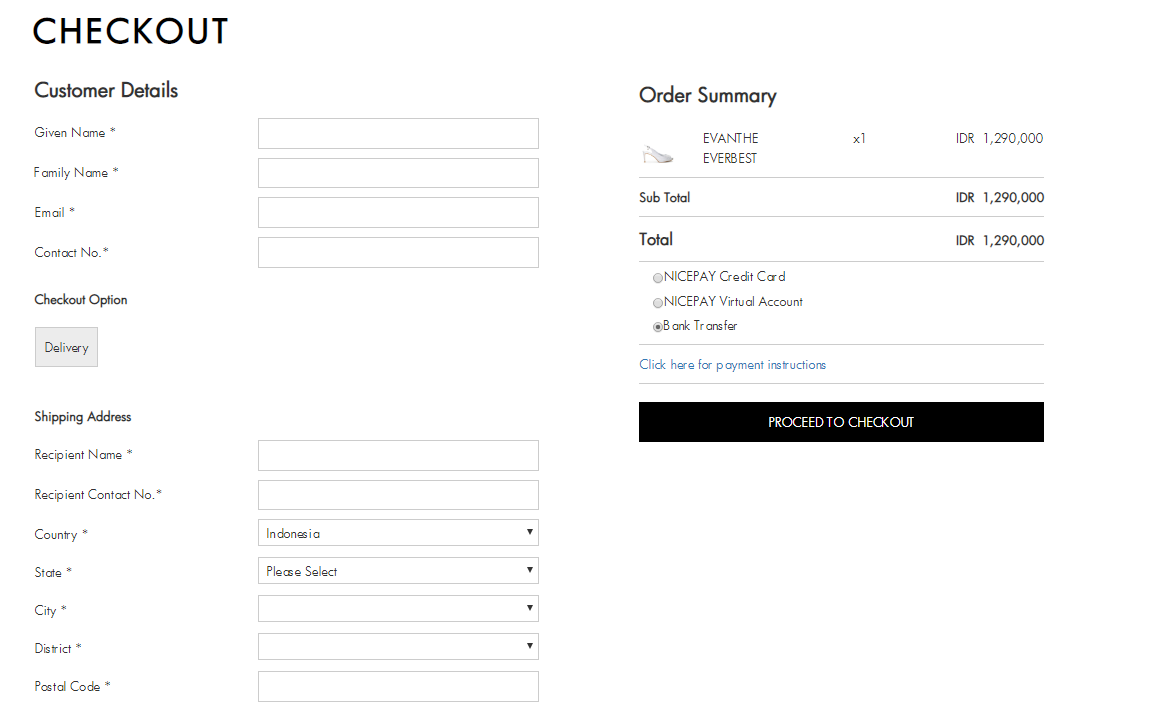Expand the District dropdown

pos(398,647)
